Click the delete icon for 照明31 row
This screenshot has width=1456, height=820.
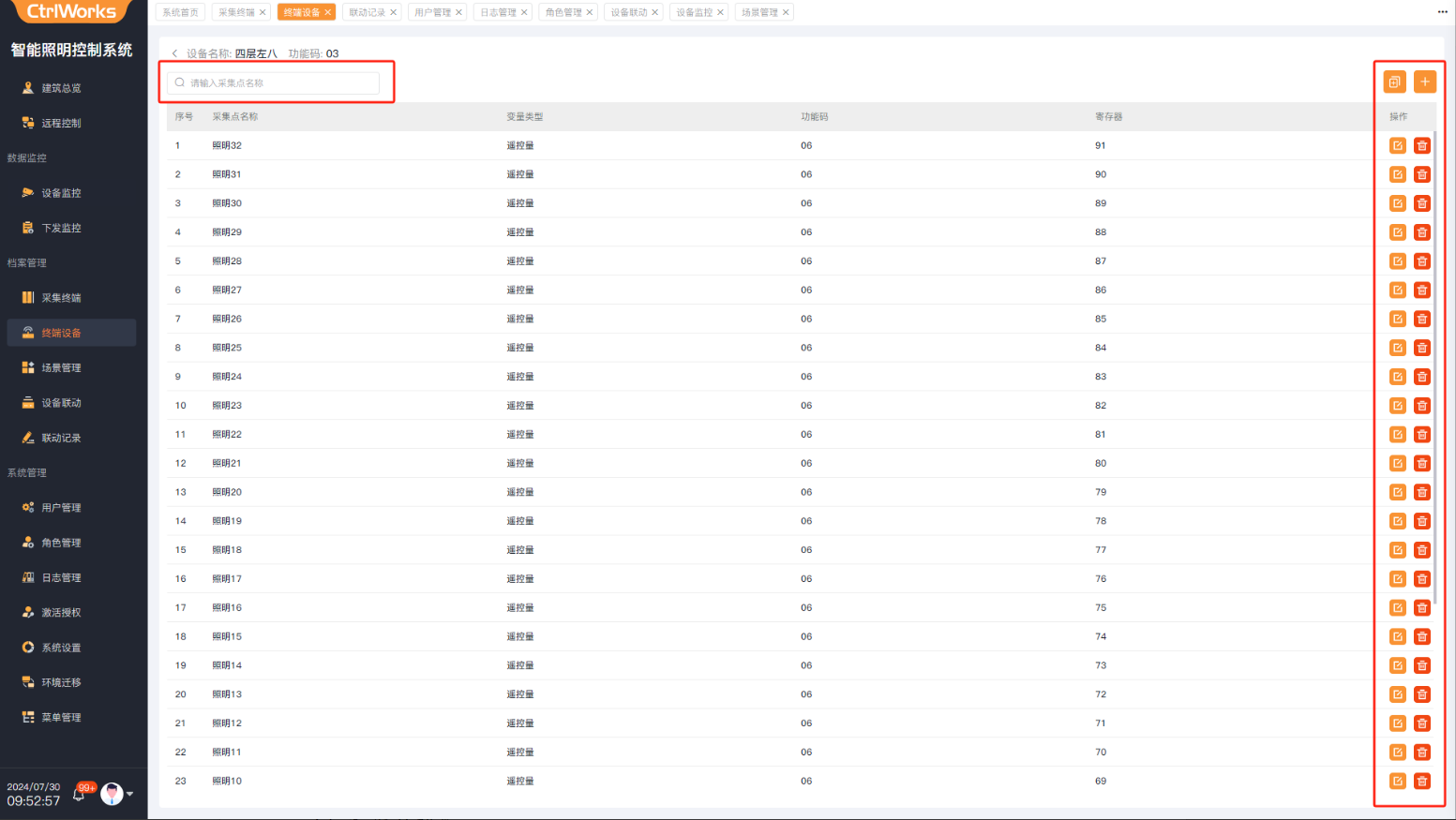pos(1421,174)
